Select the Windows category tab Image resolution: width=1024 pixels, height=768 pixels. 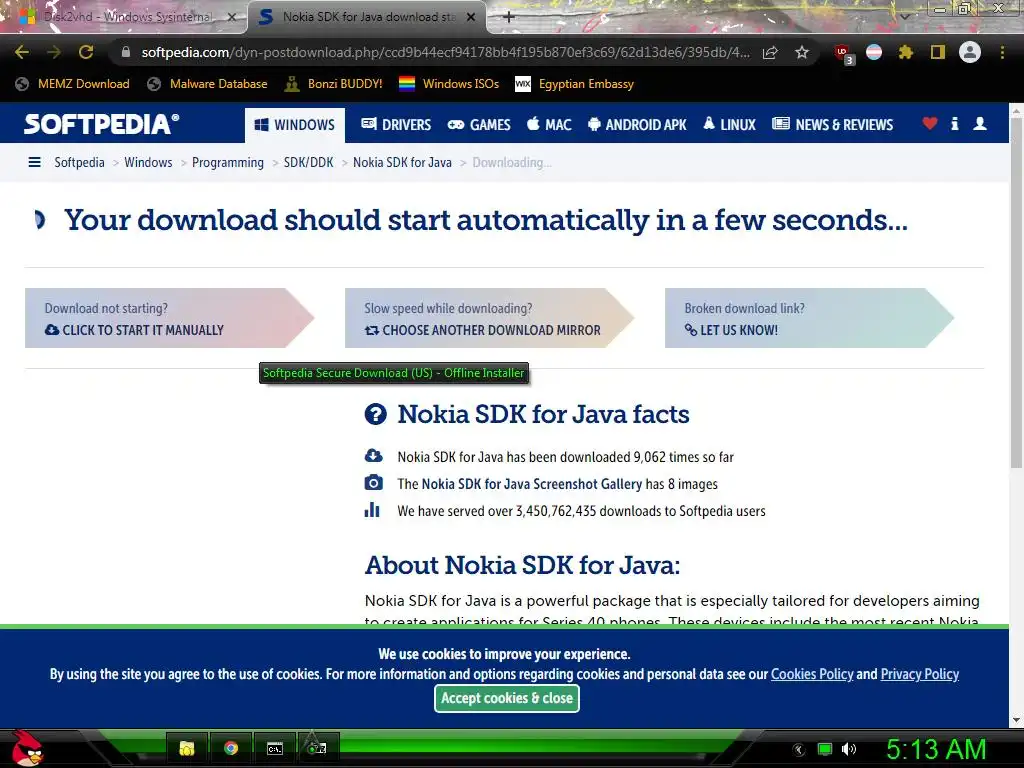tap(295, 125)
